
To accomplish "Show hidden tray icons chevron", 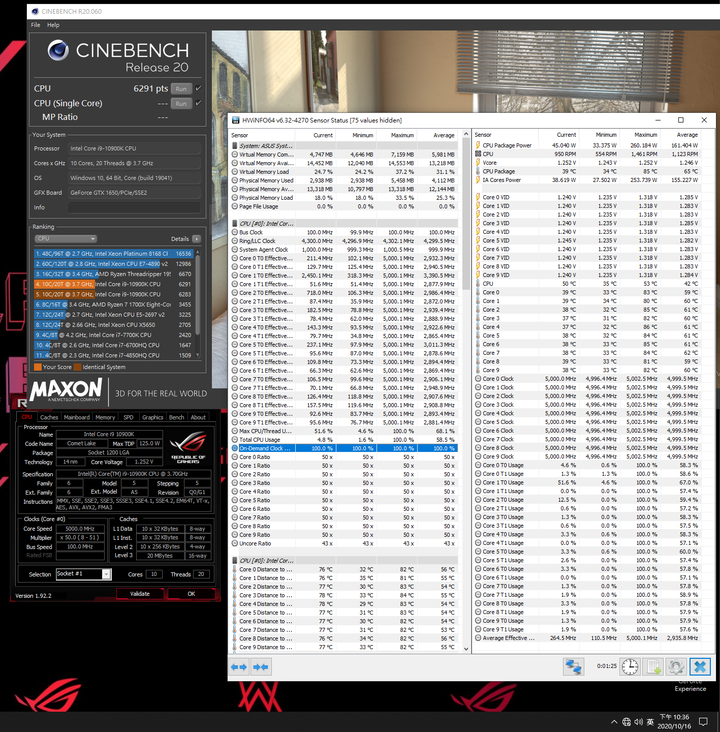I will tap(614, 722).
